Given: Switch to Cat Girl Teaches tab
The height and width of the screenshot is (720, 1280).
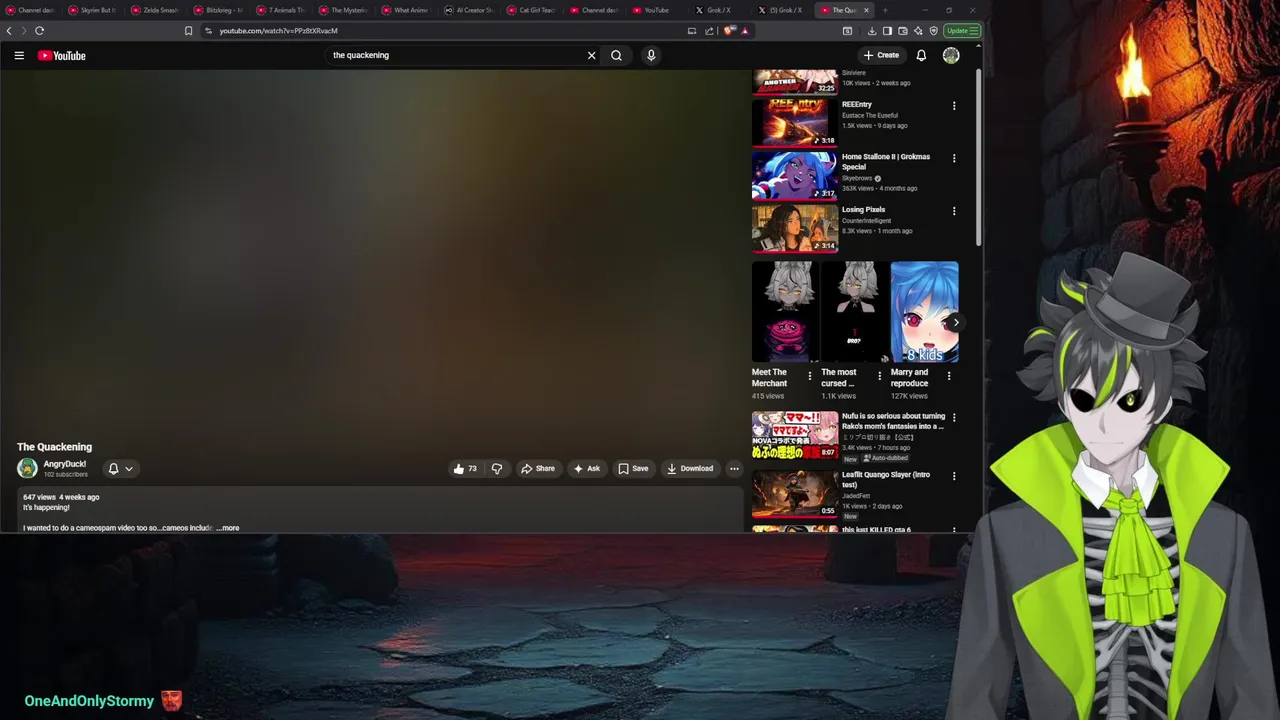Looking at the screenshot, I should click(x=531, y=10).
